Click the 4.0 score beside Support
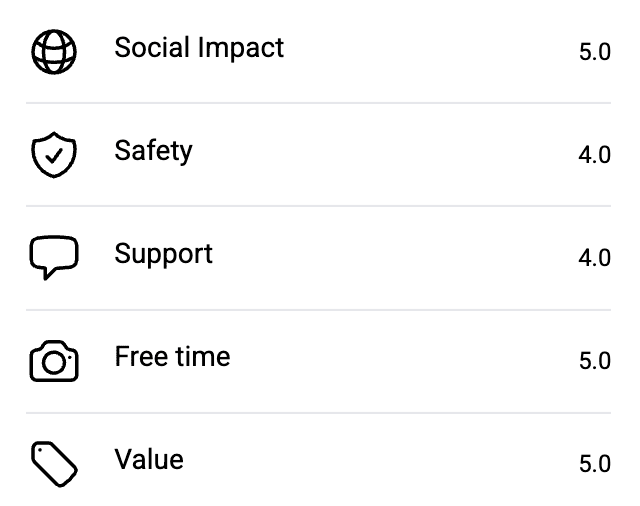 pos(594,259)
